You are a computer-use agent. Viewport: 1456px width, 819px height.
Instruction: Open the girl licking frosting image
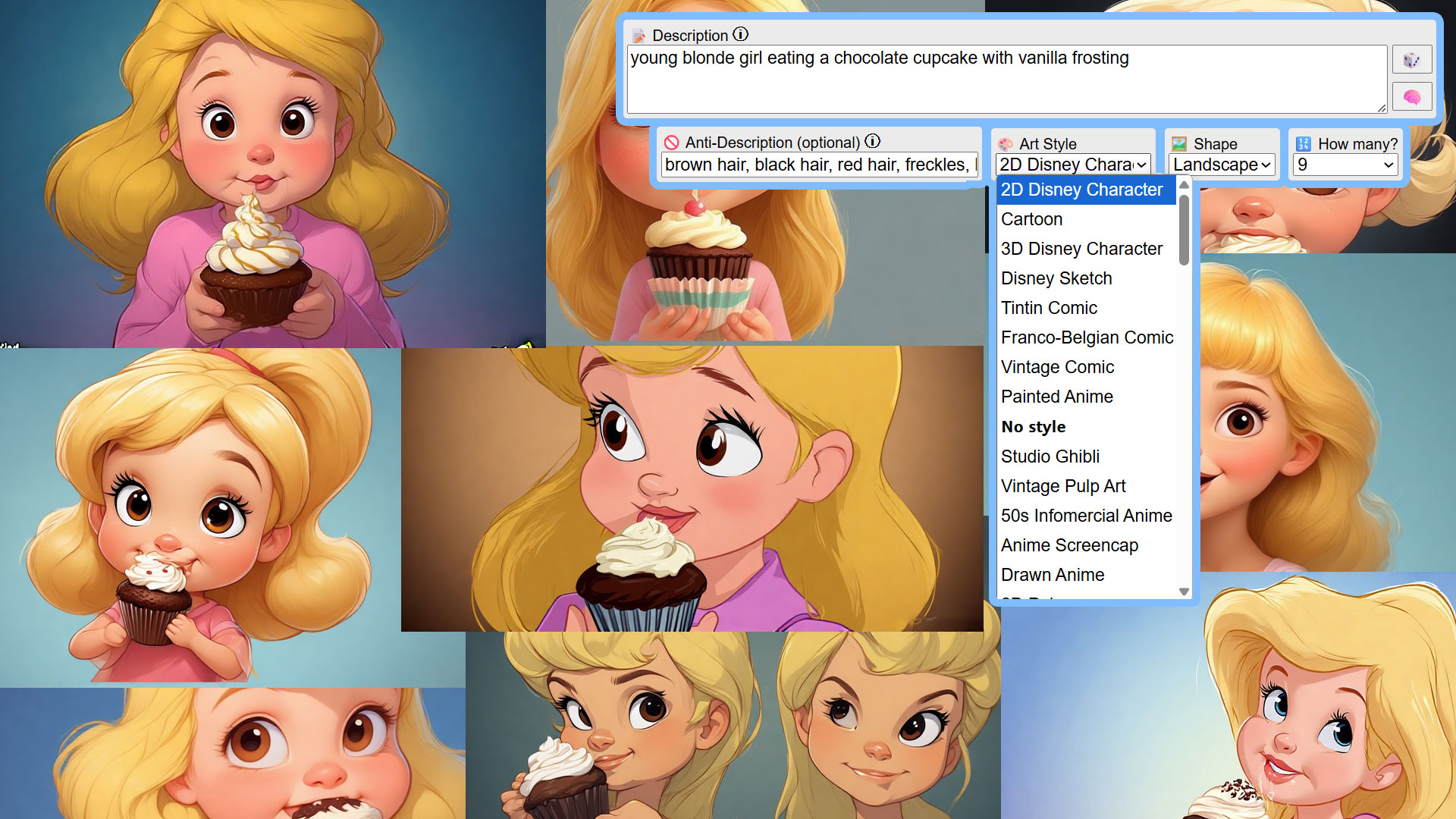692,488
